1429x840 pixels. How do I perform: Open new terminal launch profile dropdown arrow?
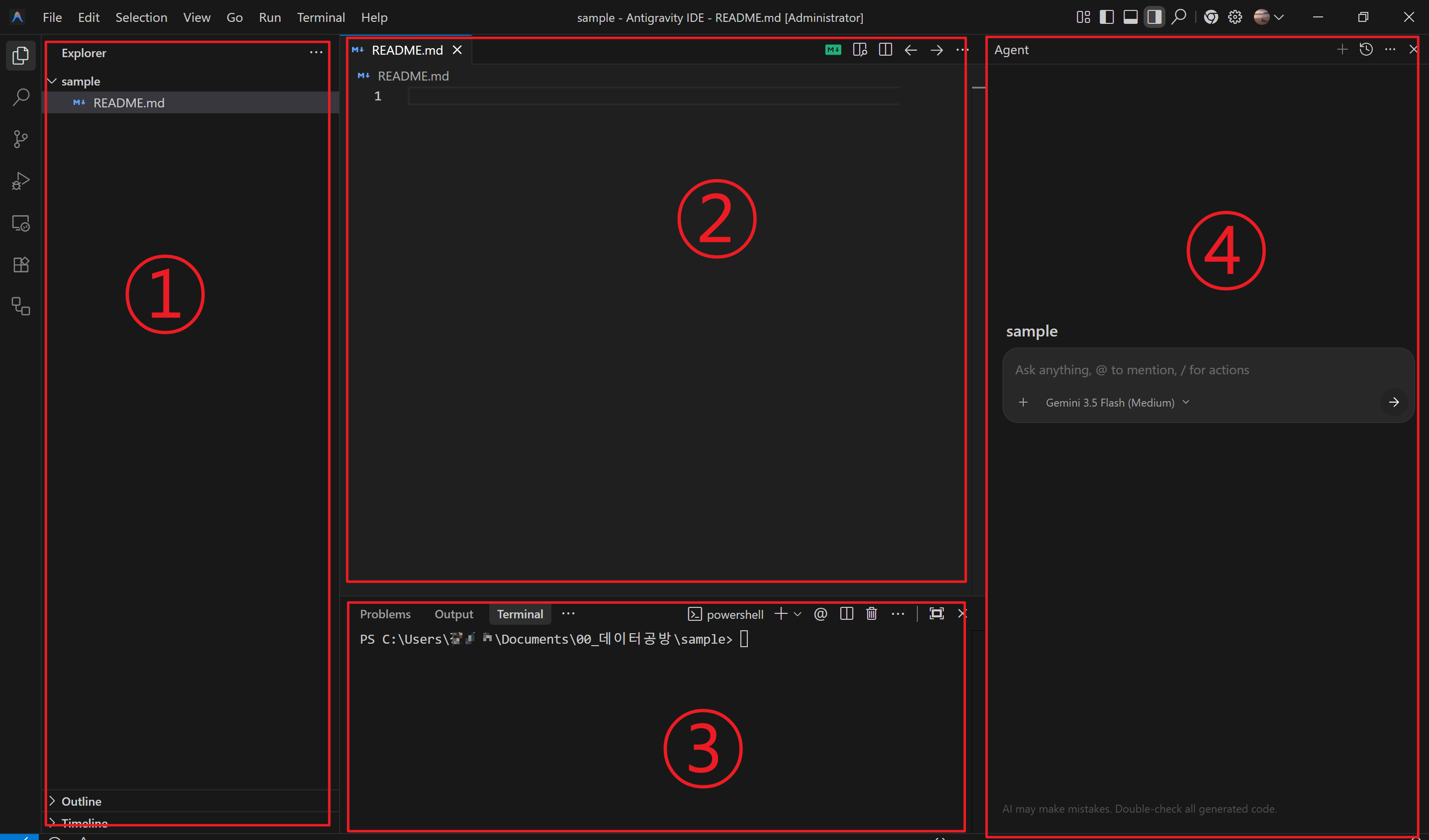(798, 614)
